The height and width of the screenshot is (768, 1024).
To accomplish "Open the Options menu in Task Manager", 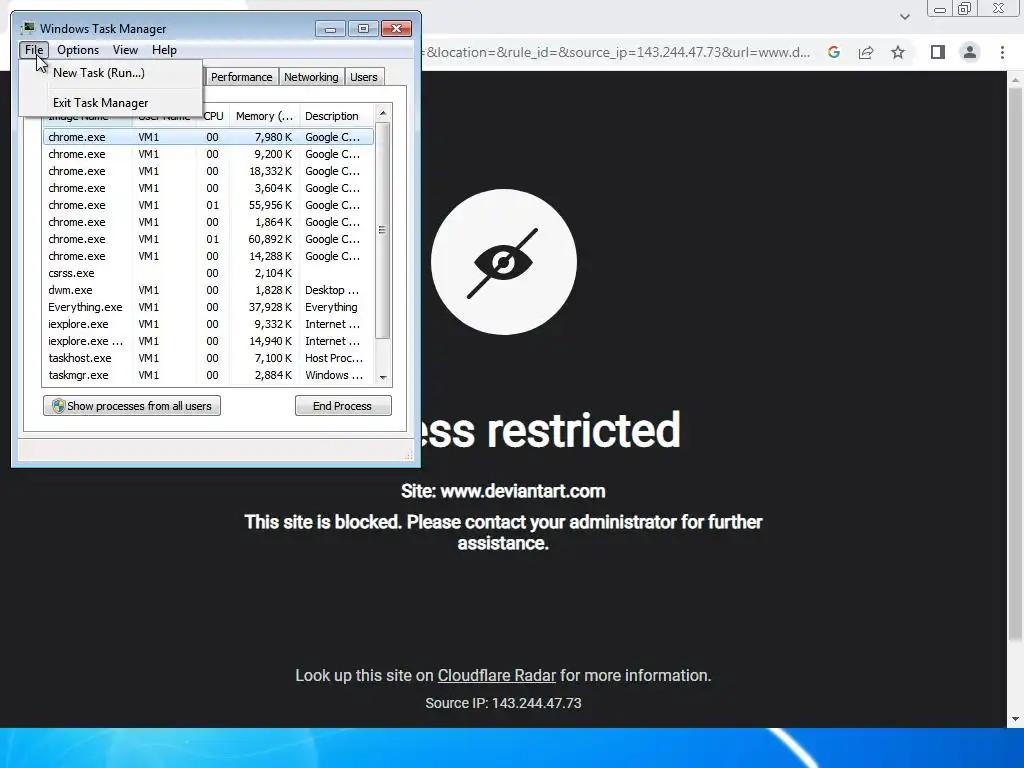I will [78, 50].
